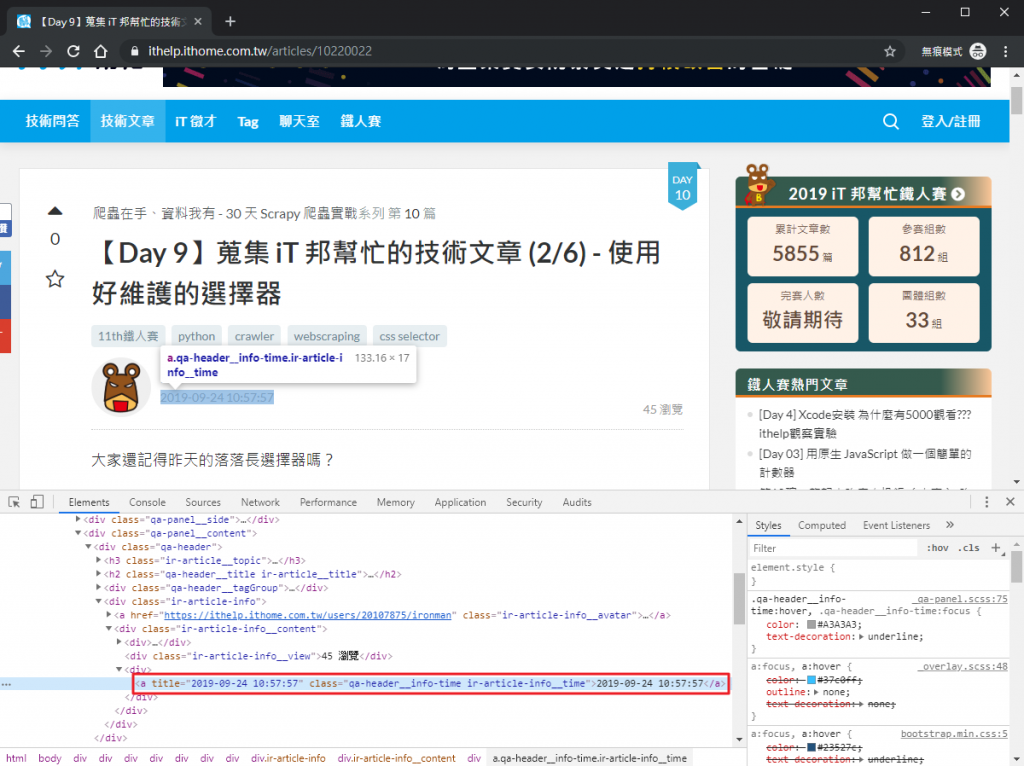Open the css selector tag

(409, 336)
